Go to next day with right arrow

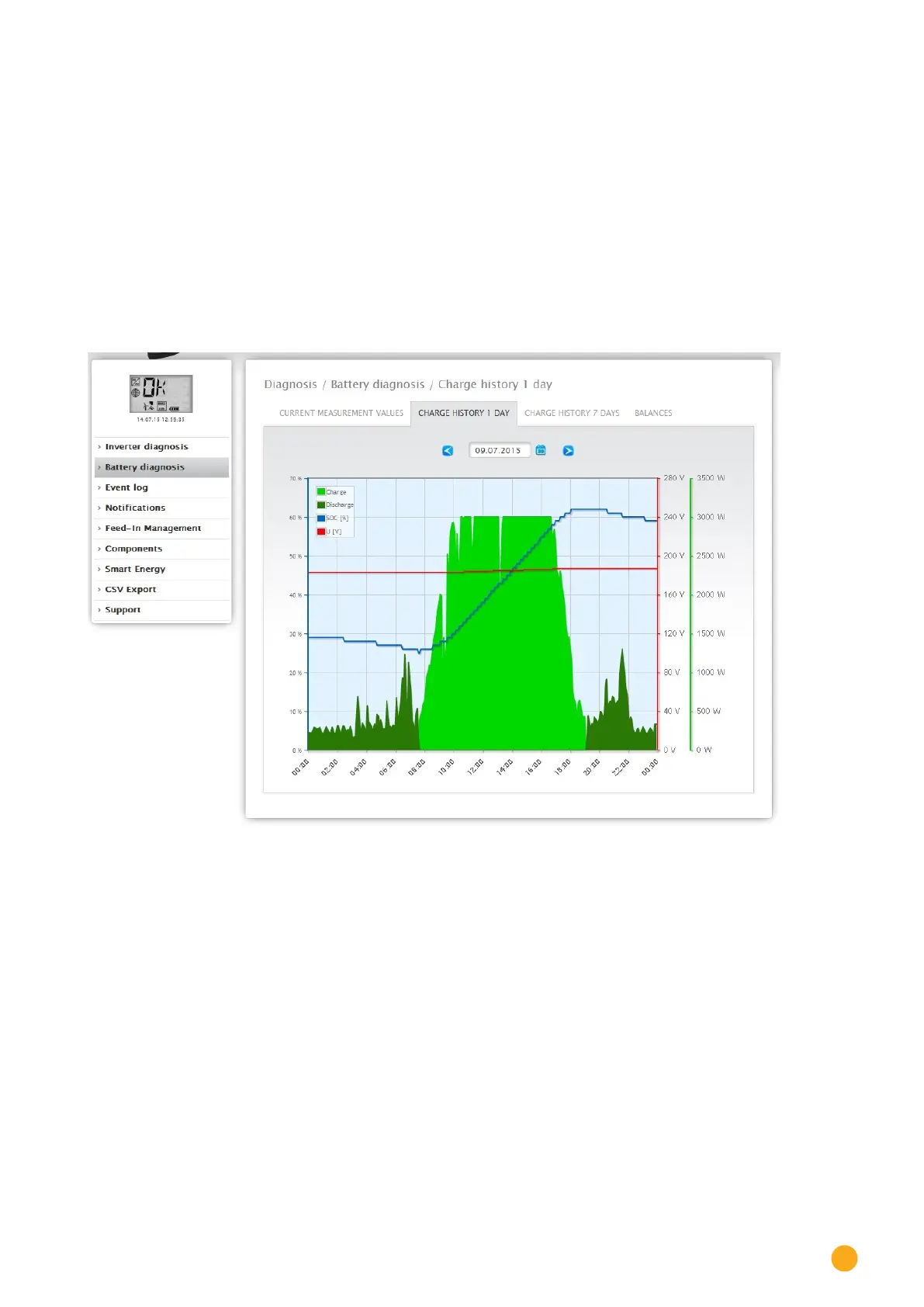point(568,451)
